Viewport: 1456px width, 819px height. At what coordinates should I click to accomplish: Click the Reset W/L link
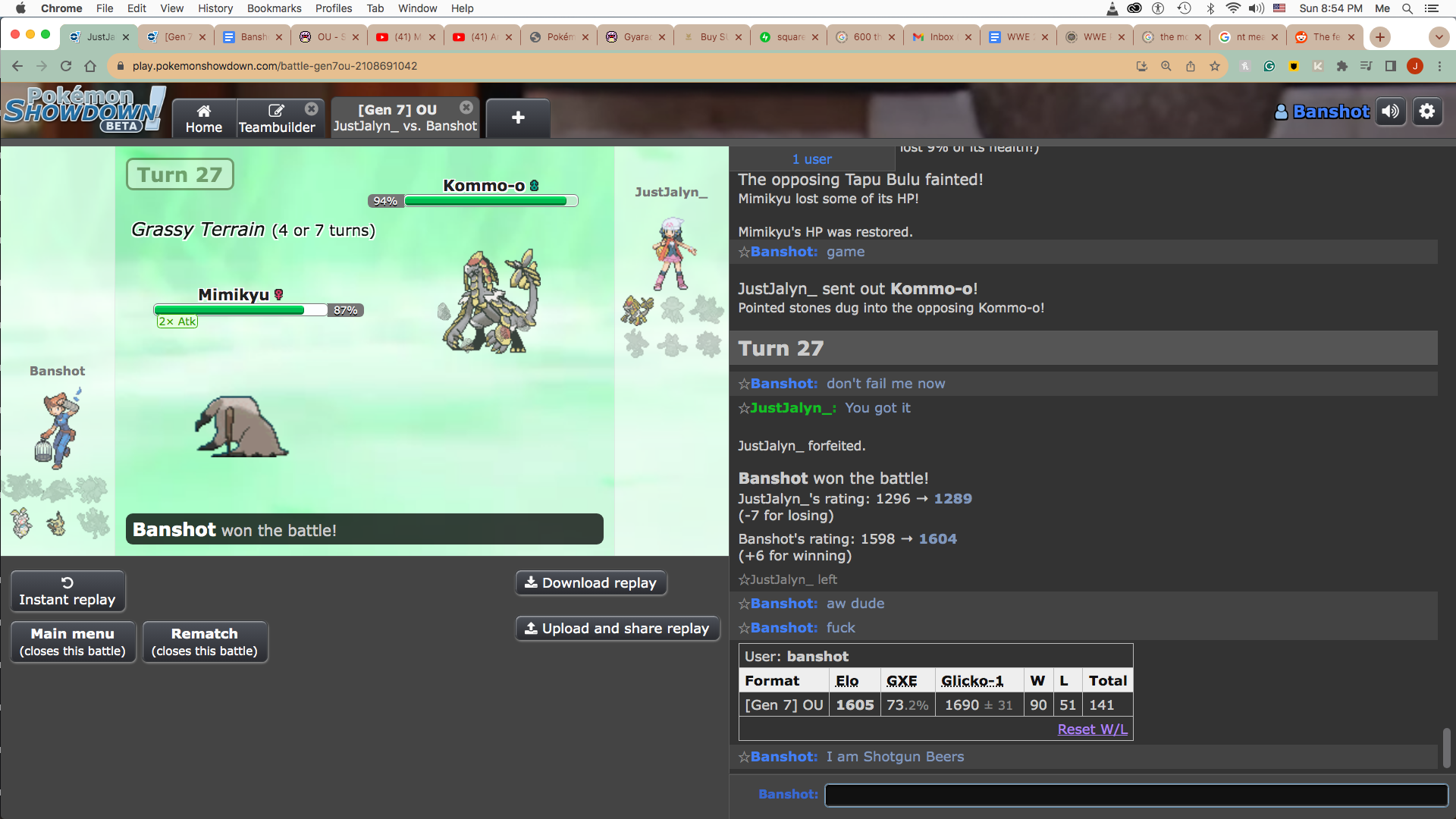tap(1092, 730)
